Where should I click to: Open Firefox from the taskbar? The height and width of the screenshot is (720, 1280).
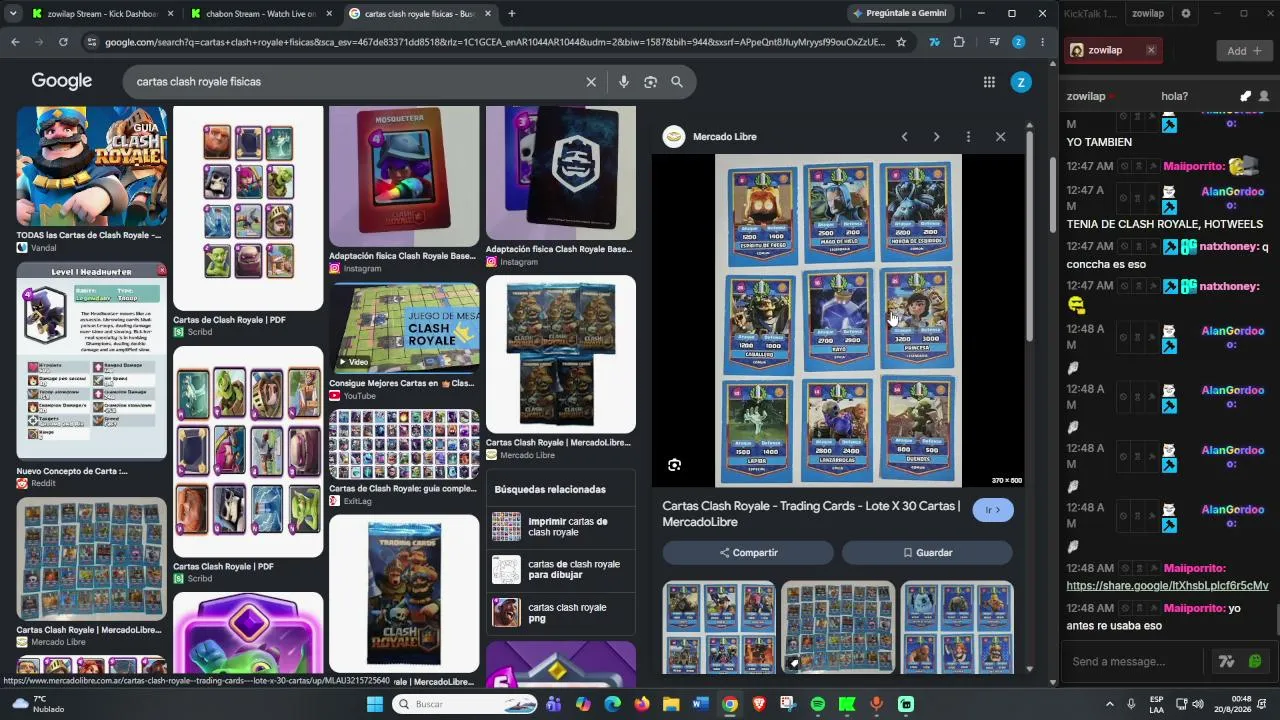[642, 704]
